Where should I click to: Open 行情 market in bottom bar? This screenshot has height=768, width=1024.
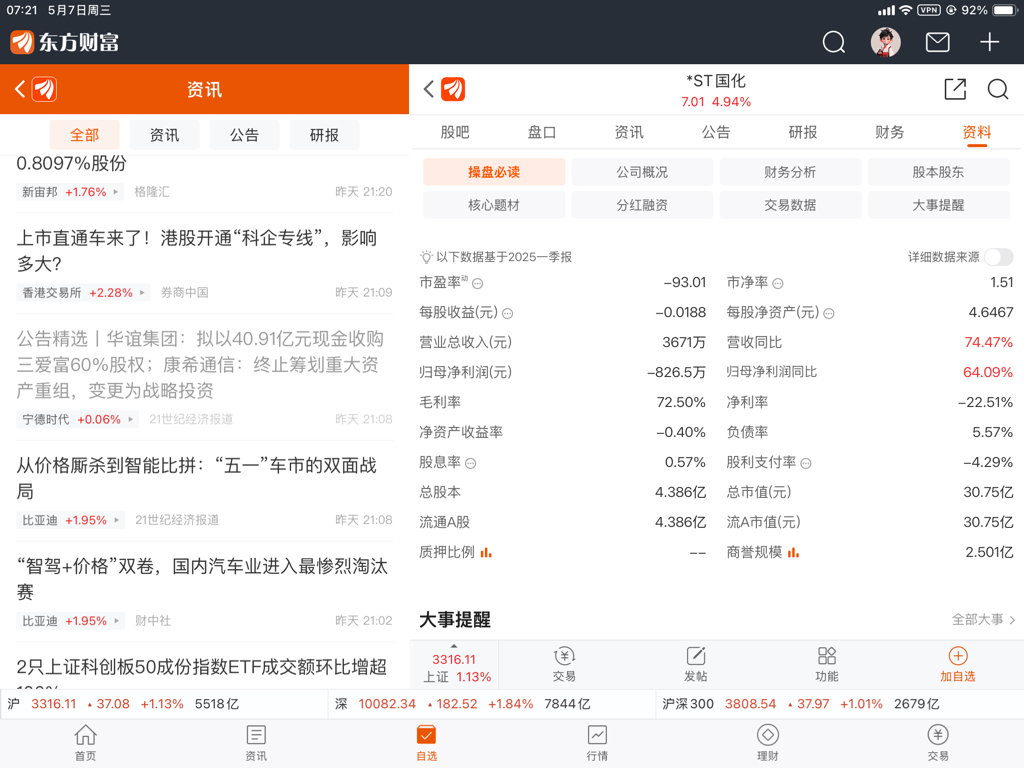[597, 743]
